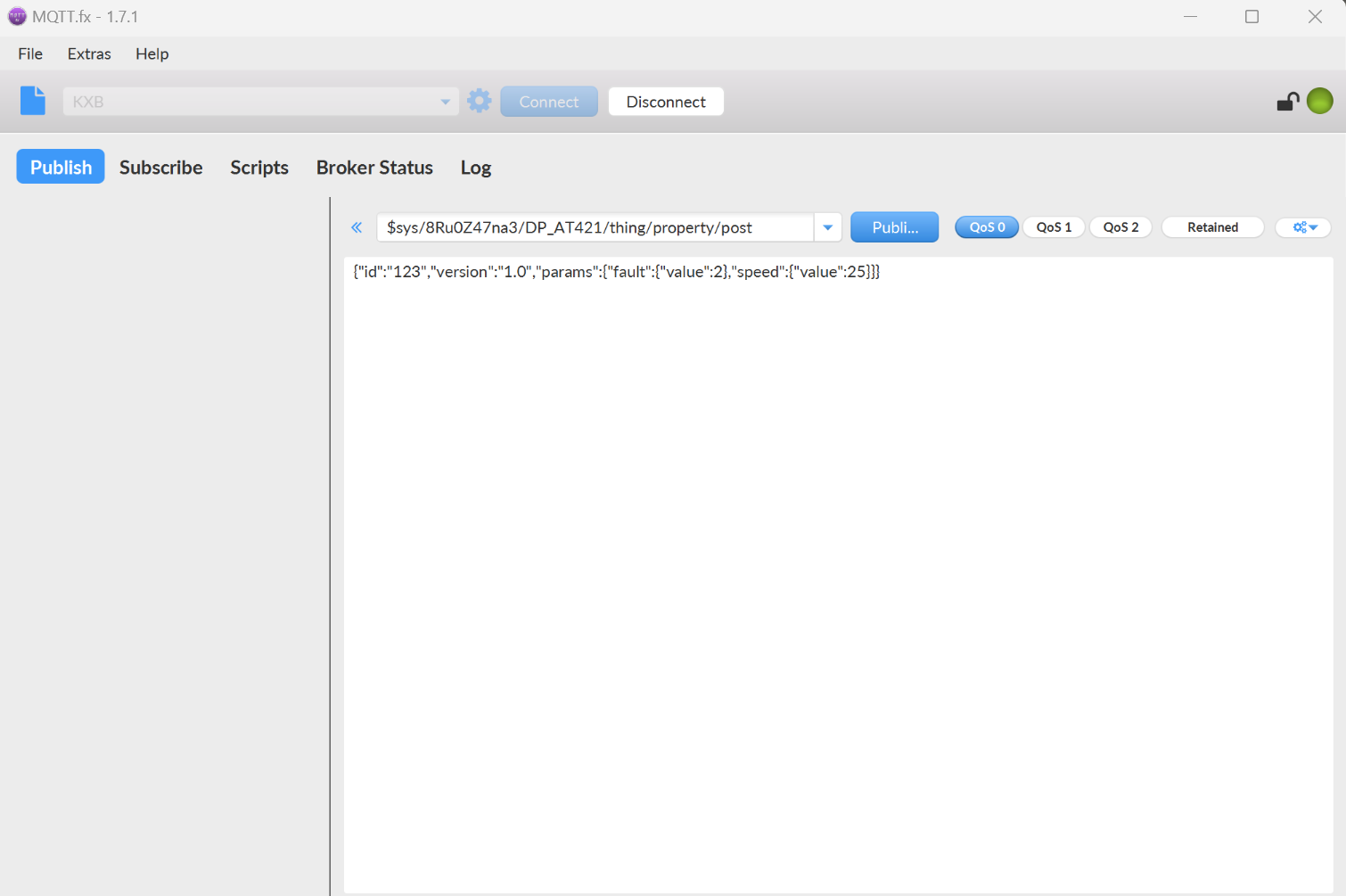This screenshot has width=1346, height=896.
Task: Click the new connection profile file icon
Action: pos(33,101)
